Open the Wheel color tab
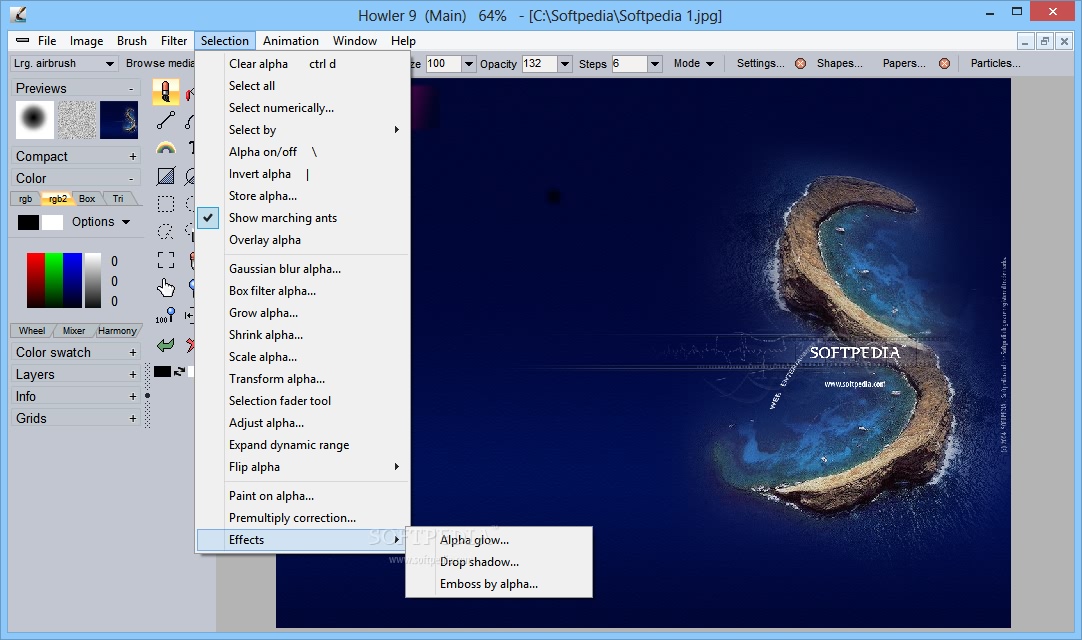This screenshot has width=1082, height=640. [x=32, y=331]
